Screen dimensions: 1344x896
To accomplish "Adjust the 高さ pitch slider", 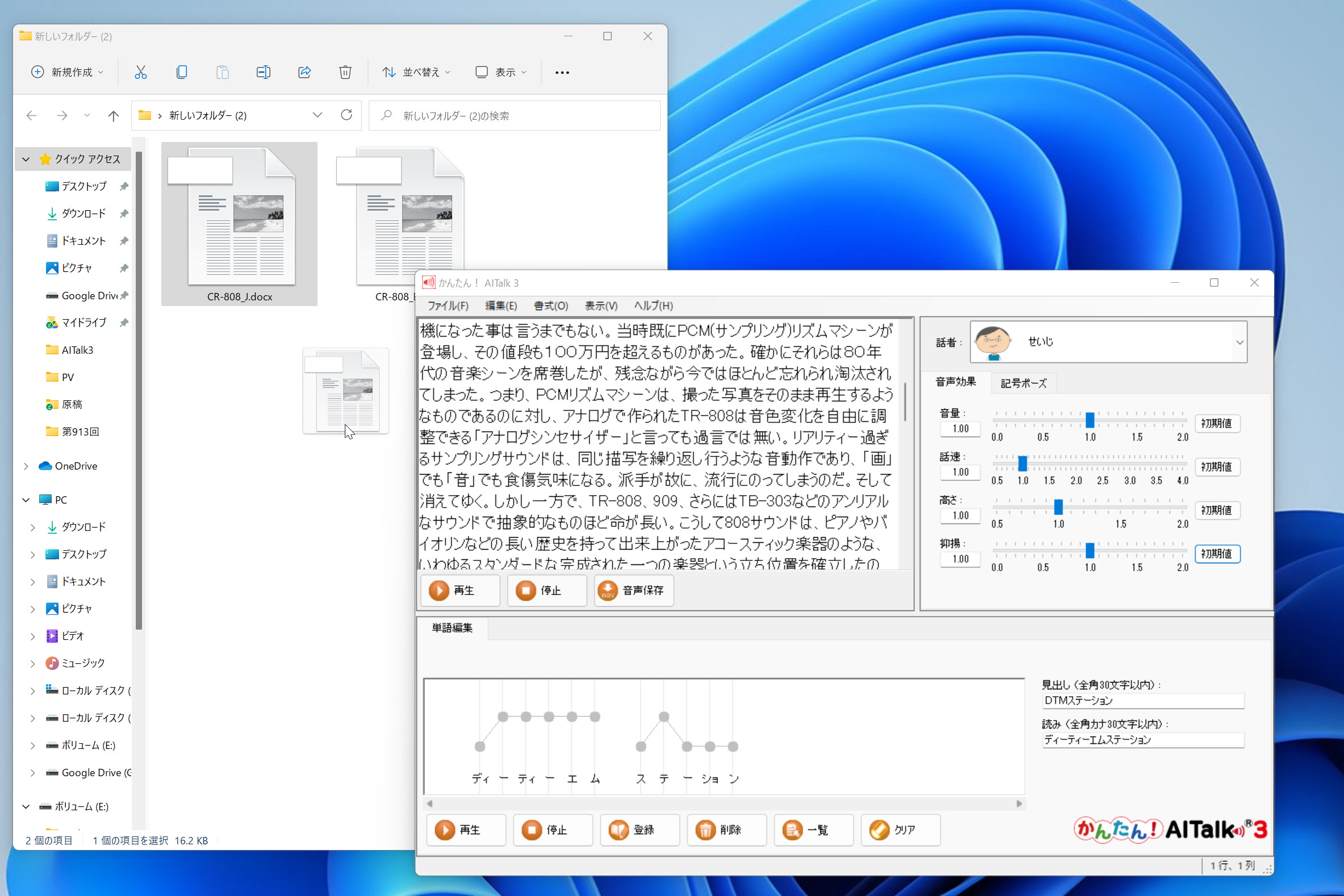I will coord(1058,507).
